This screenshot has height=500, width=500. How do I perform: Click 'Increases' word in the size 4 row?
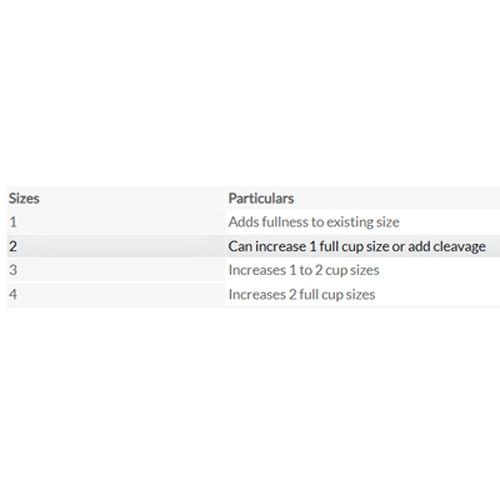tap(257, 295)
